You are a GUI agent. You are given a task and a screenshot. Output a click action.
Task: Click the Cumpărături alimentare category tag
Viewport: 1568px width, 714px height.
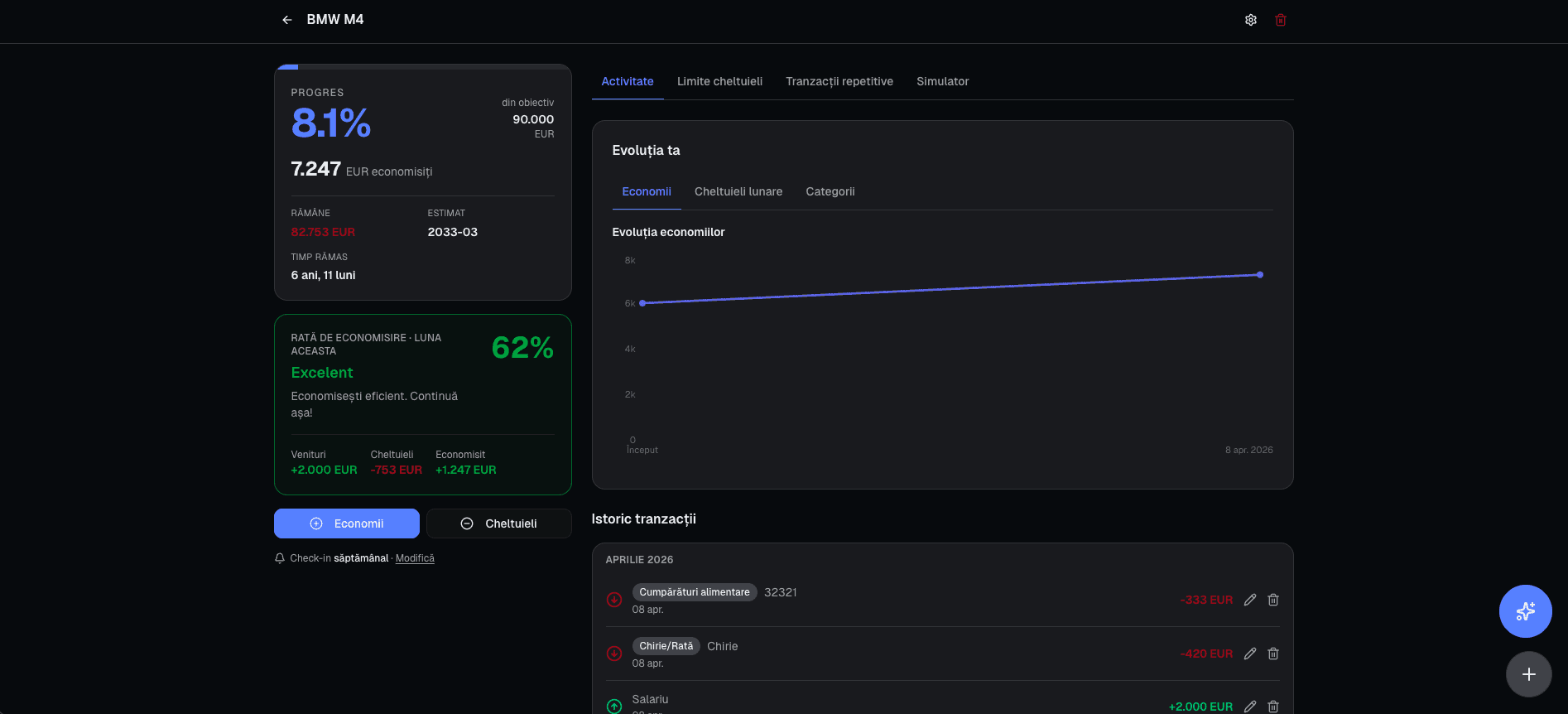[695, 592]
